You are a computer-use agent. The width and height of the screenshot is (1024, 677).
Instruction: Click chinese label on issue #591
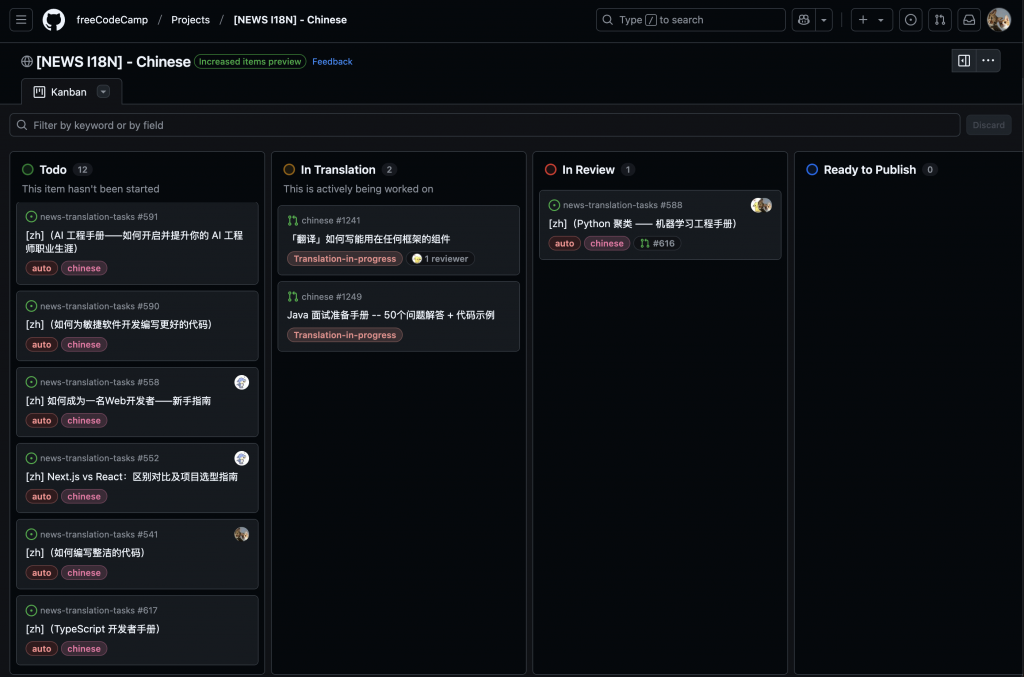[x=84, y=268]
